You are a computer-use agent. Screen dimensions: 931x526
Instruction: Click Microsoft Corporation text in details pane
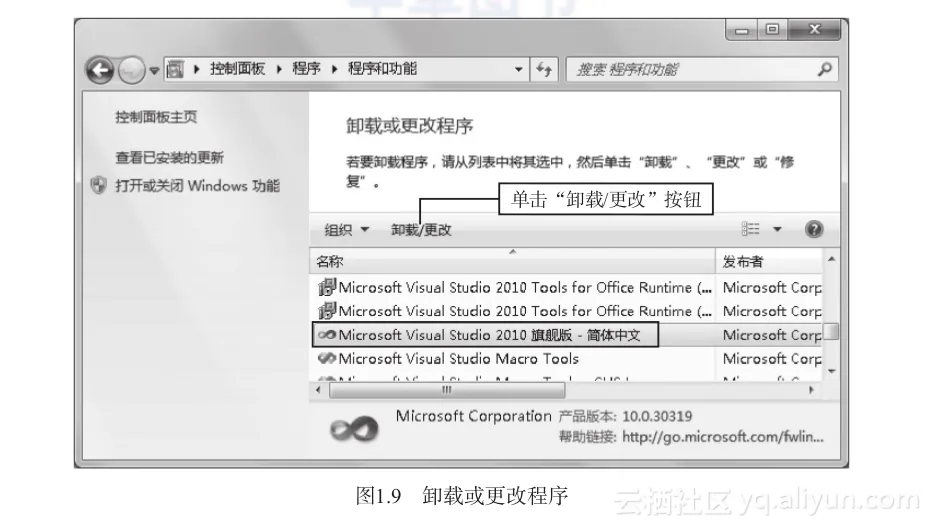point(474,416)
